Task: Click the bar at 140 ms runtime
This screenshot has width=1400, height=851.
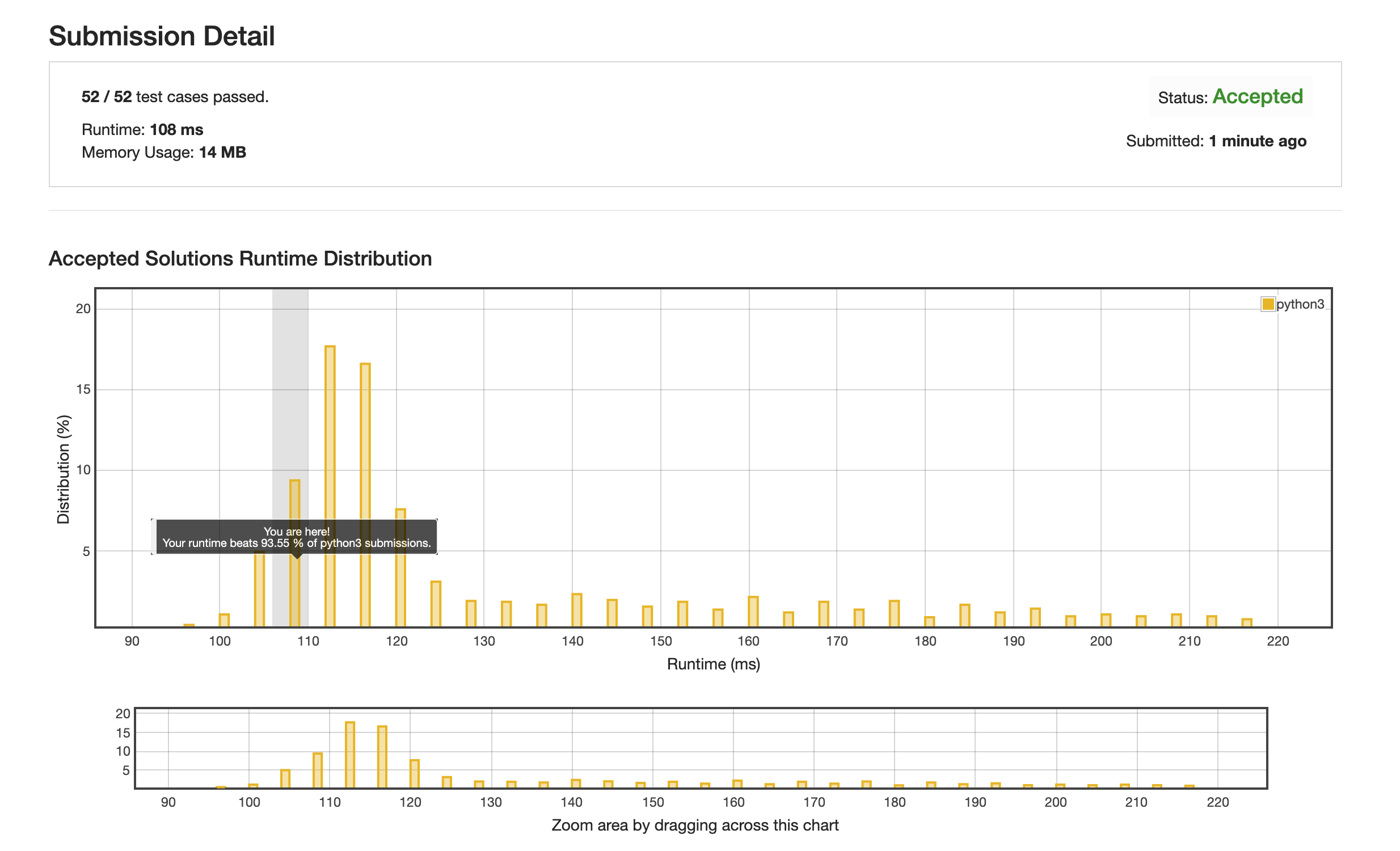Action: pyautogui.click(x=577, y=611)
